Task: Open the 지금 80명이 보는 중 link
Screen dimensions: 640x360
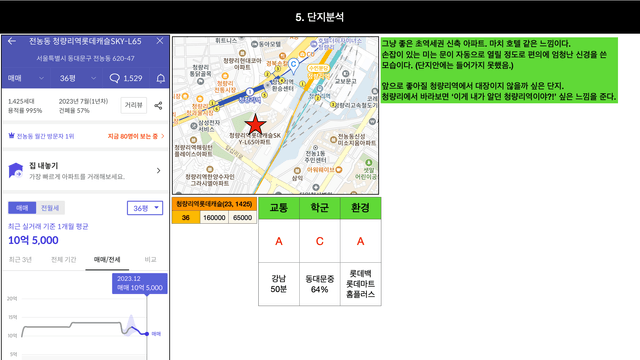Action: coord(136,136)
